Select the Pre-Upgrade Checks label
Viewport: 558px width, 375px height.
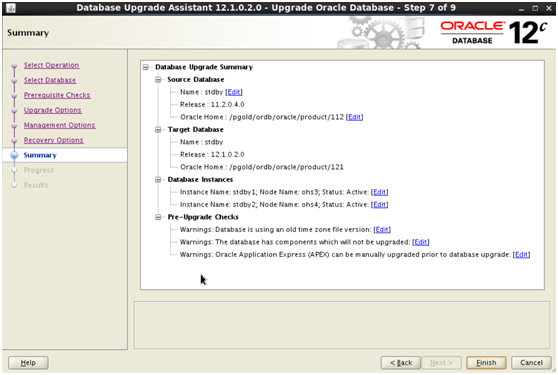click(203, 217)
